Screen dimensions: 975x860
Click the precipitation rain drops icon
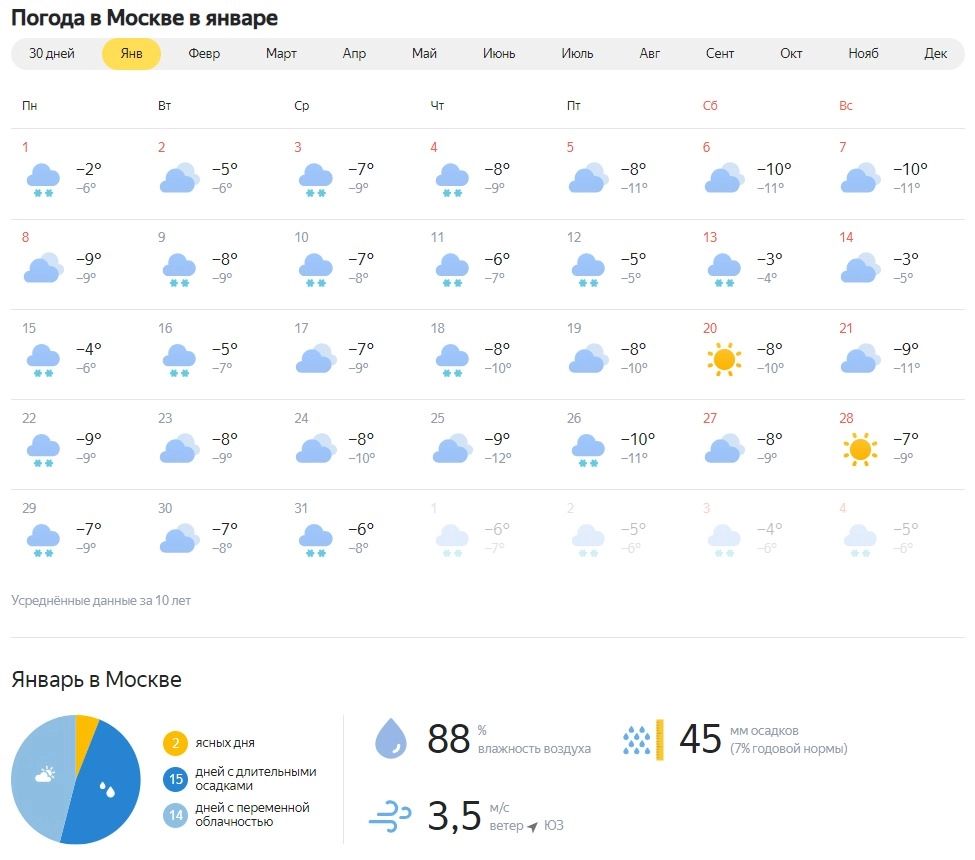pos(636,740)
